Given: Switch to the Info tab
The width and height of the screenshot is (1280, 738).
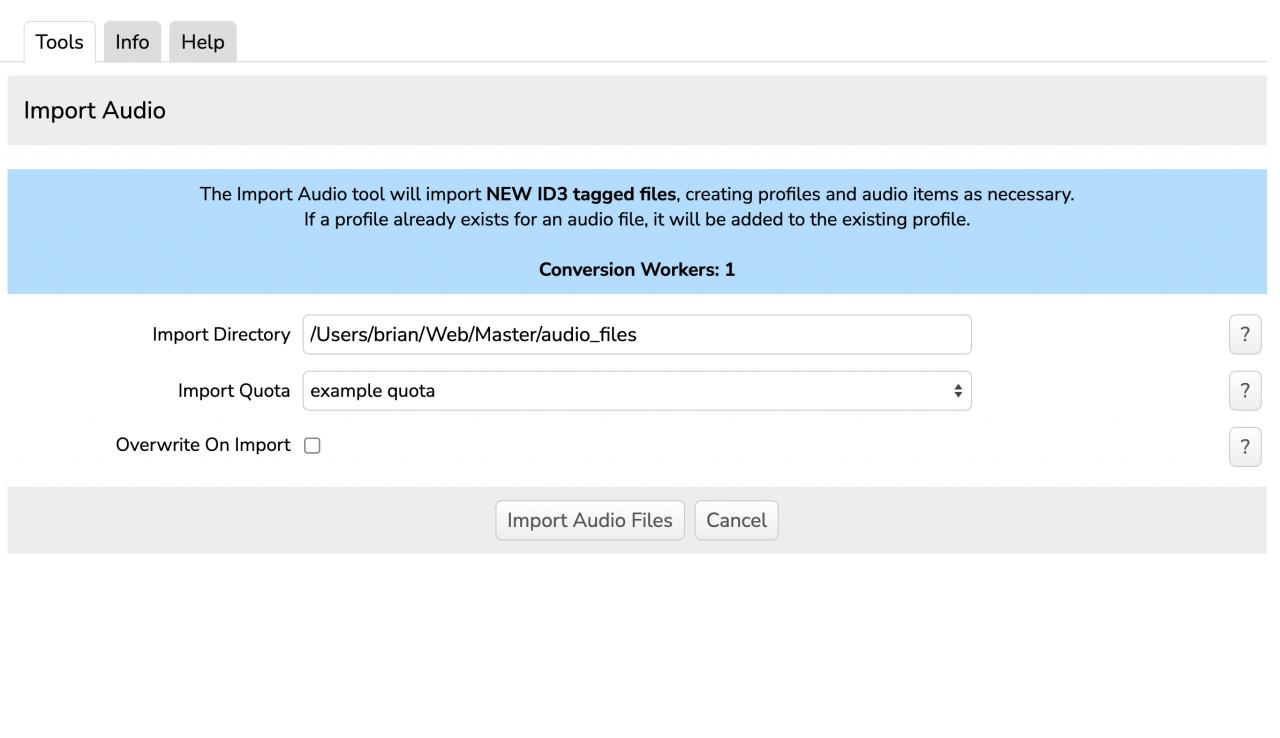Looking at the screenshot, I should [x=132, y=42].
